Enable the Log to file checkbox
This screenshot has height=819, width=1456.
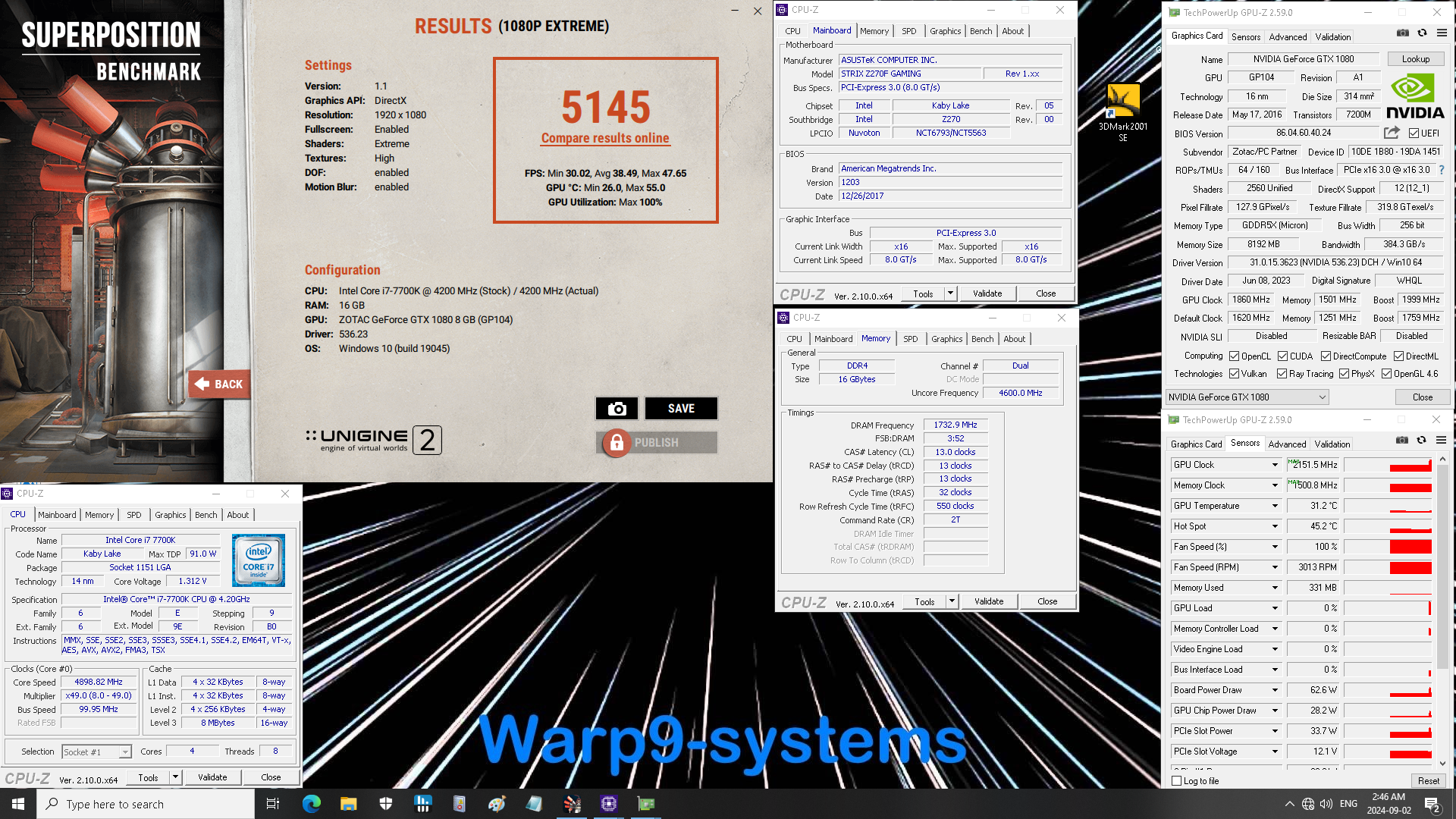tap(1177, 781)
